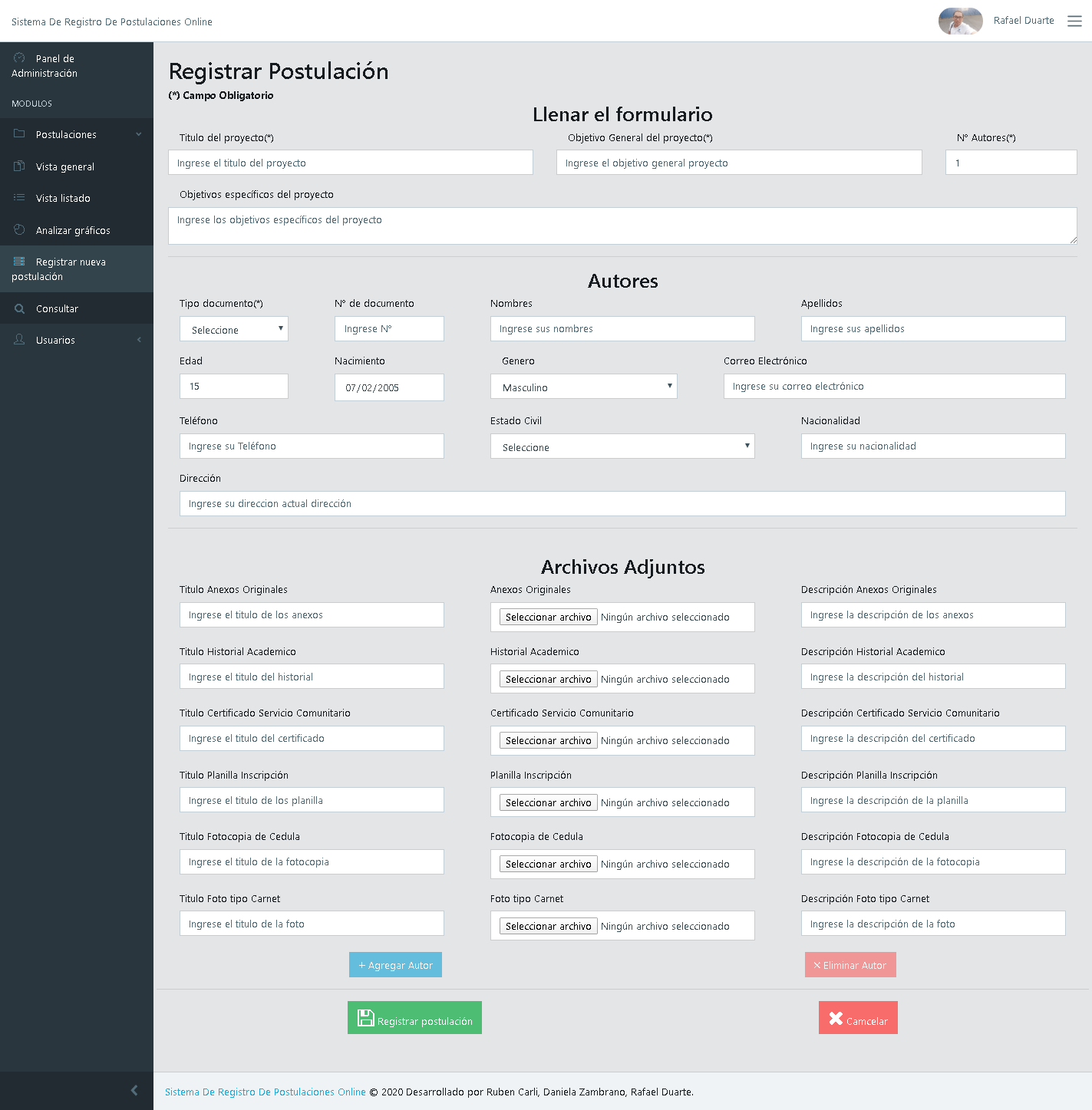Collapse sidebar using bottom chevron arrow
The height and width of the screenshot is (1110, 1092).
(x=134, y=1090)
